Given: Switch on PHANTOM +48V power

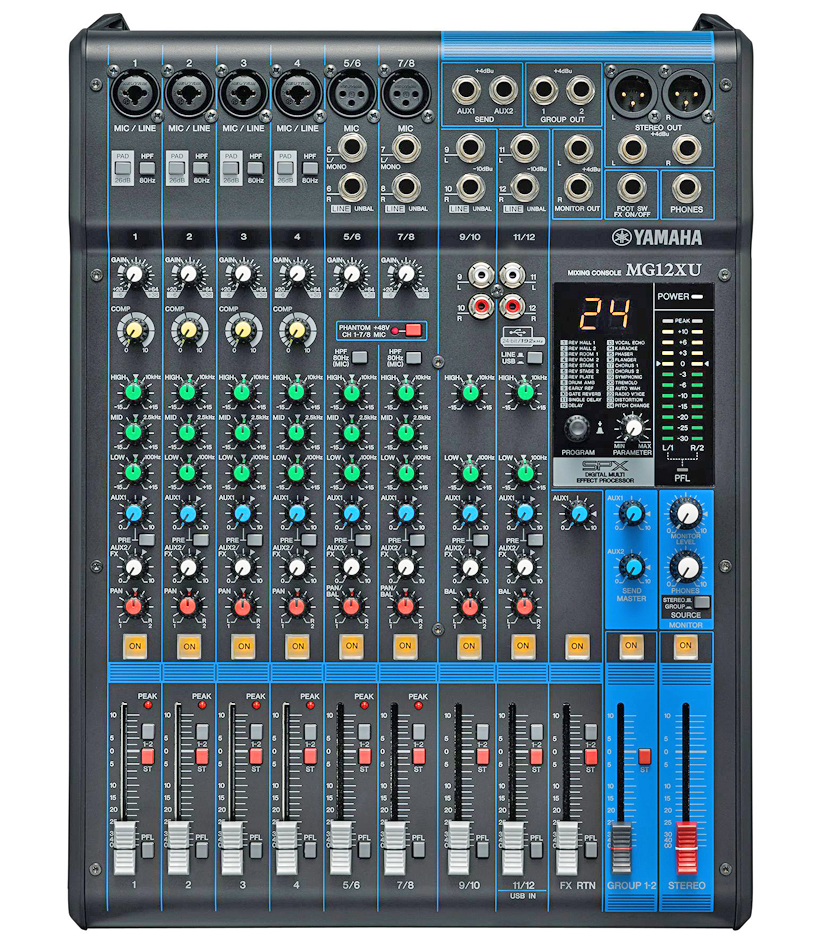Looking at the screenshot, I should (x=414, y=330).
